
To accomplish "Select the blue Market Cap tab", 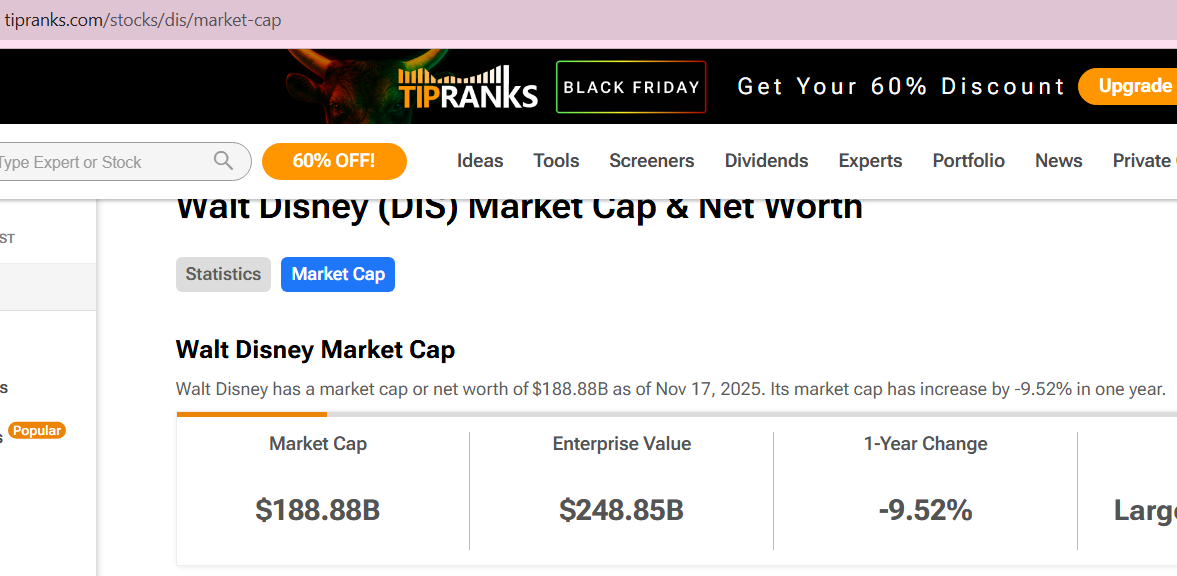I will [338, 274].
